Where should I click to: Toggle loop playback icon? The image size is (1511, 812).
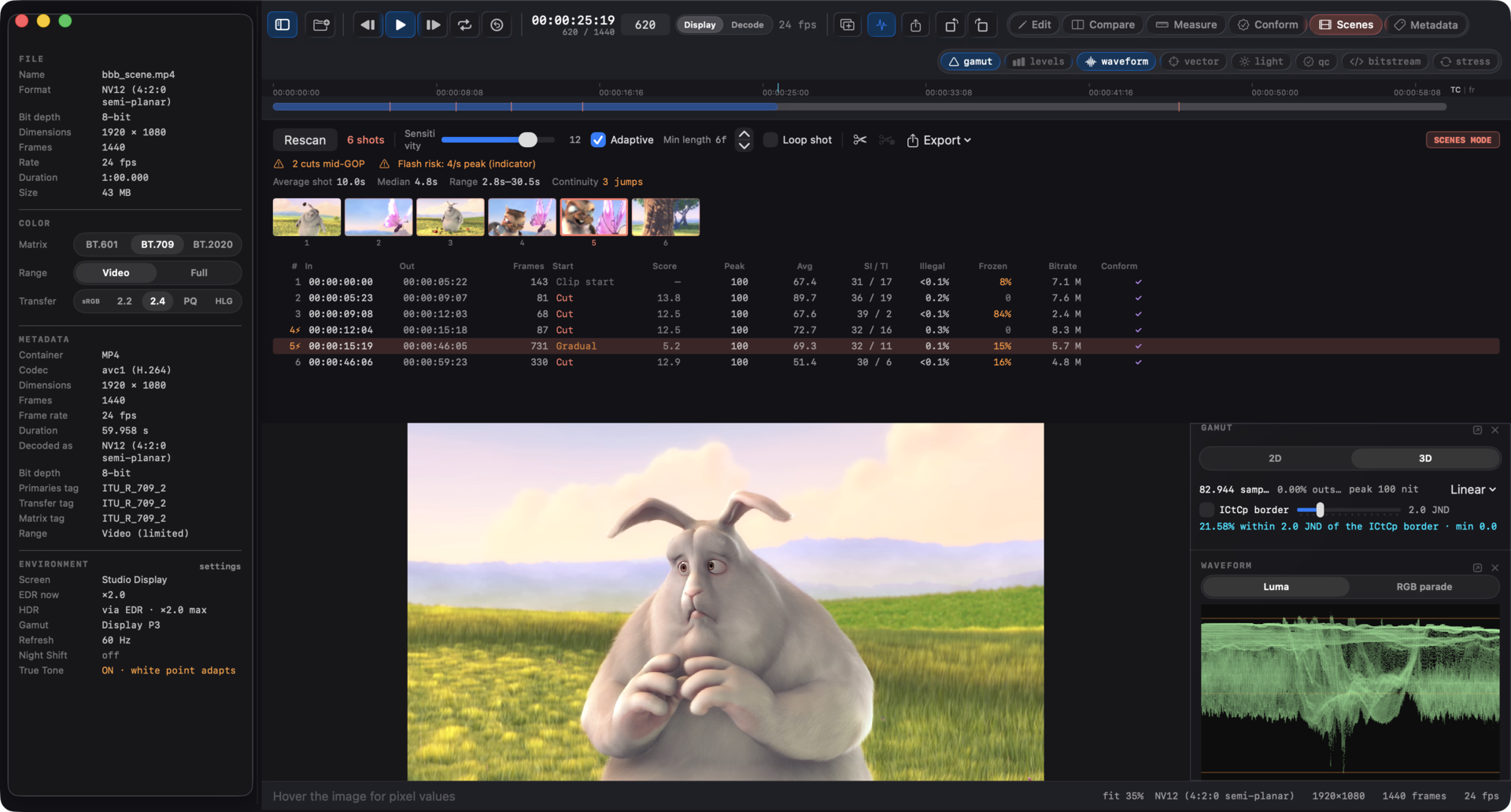coord(465,24)
